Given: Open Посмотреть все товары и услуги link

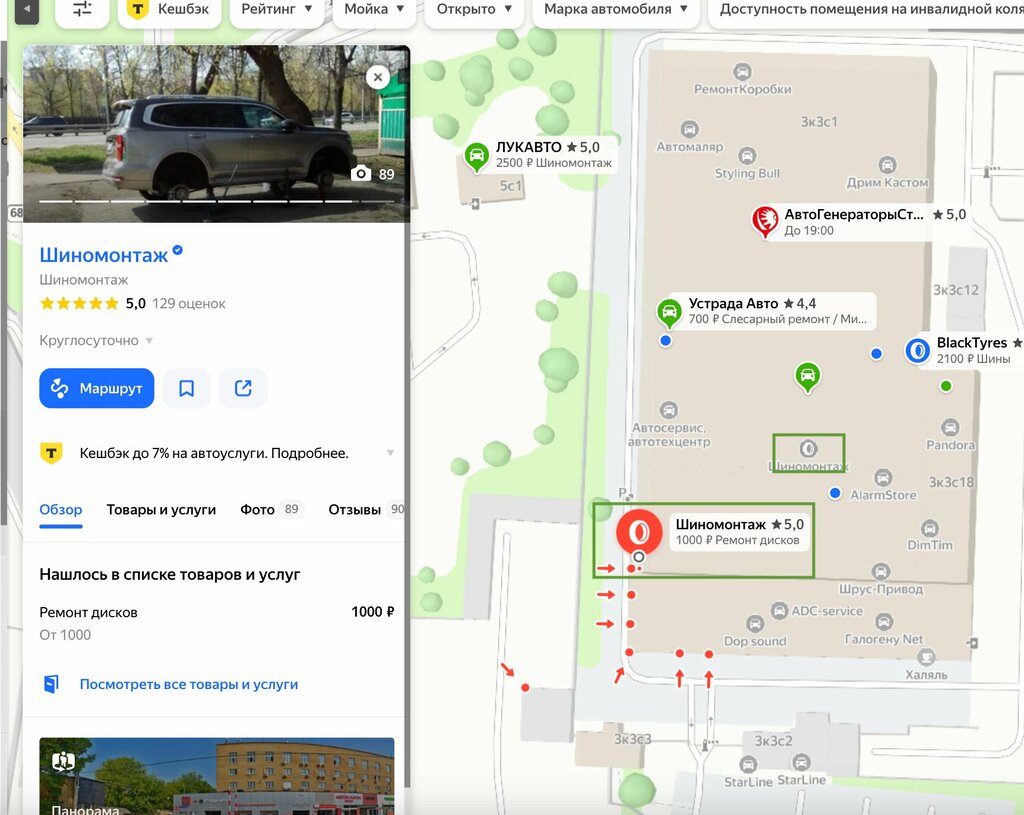Looking at the screenshot, I should (189, 684).
